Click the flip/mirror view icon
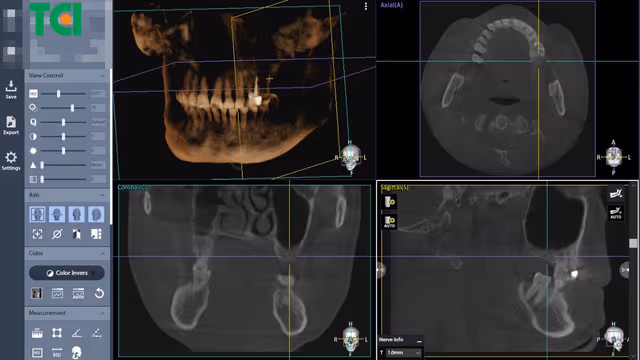Viewport: 640px width, 360px height. tap(76, 234)
